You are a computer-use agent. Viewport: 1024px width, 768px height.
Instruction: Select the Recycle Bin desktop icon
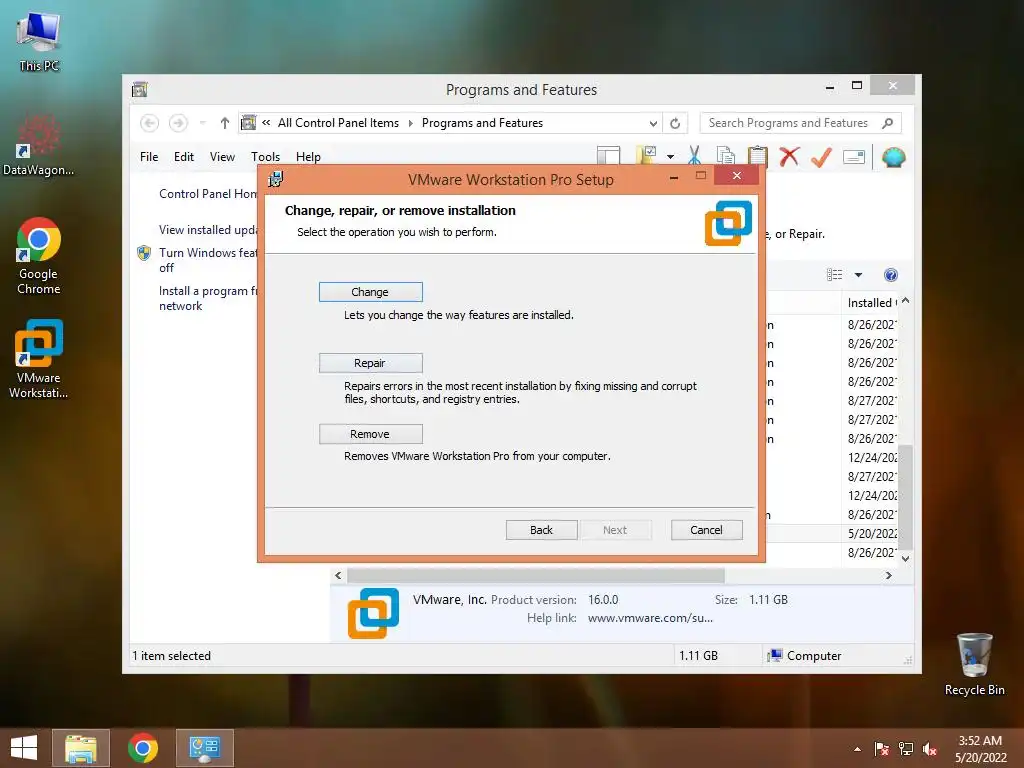click(974, 664)
